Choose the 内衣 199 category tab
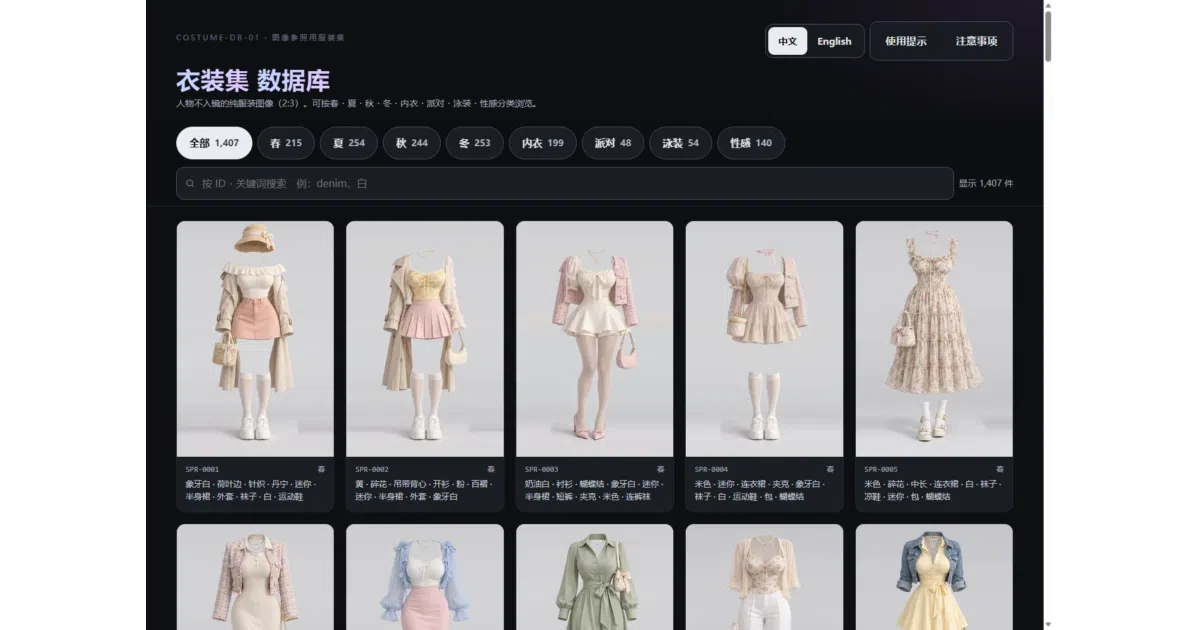1200x630 pixels. 543,143
